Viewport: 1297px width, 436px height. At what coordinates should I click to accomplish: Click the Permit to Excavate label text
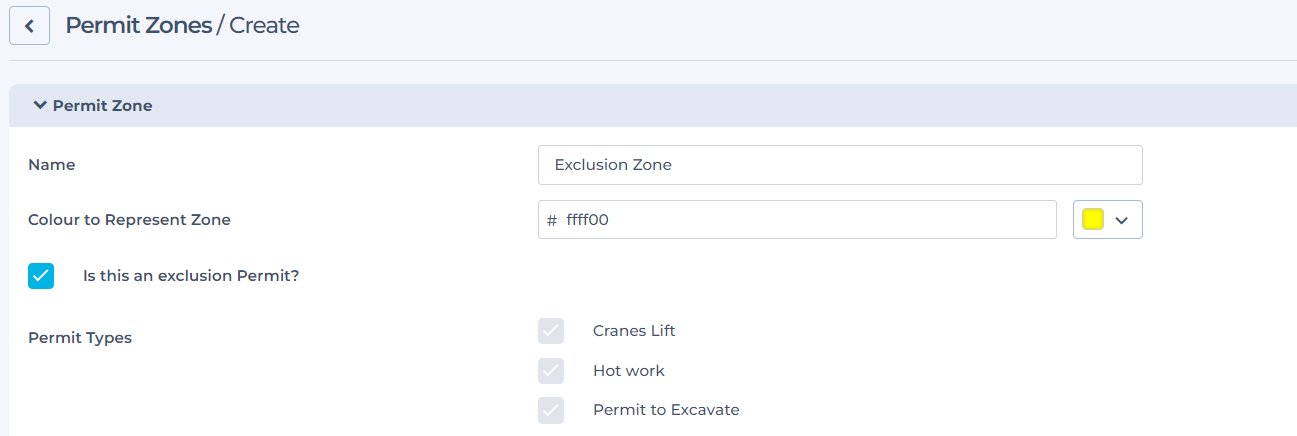(666, 410)
